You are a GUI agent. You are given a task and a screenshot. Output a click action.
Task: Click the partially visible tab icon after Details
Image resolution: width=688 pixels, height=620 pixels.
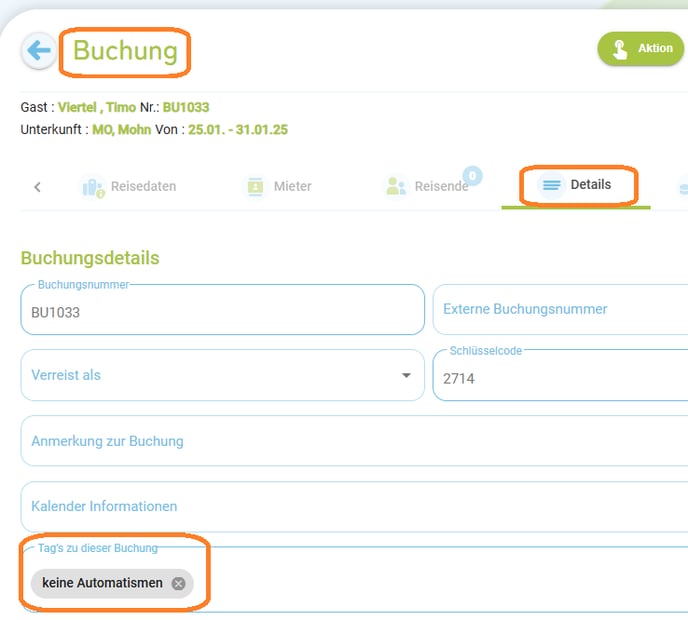(x=683, y=189)
